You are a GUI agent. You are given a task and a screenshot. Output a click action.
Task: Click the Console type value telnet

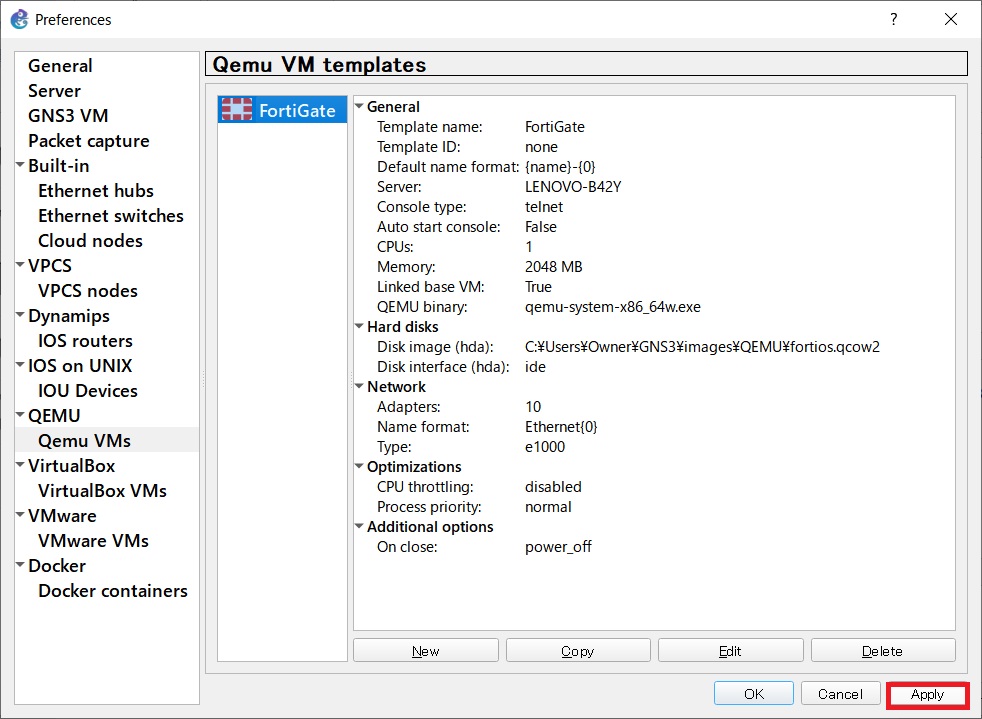(544, 207)
